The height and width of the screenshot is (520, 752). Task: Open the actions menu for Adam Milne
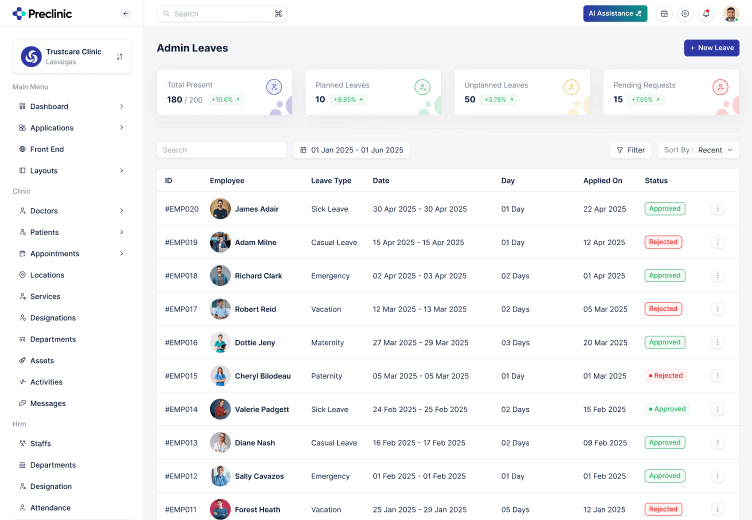coord(717,242)
